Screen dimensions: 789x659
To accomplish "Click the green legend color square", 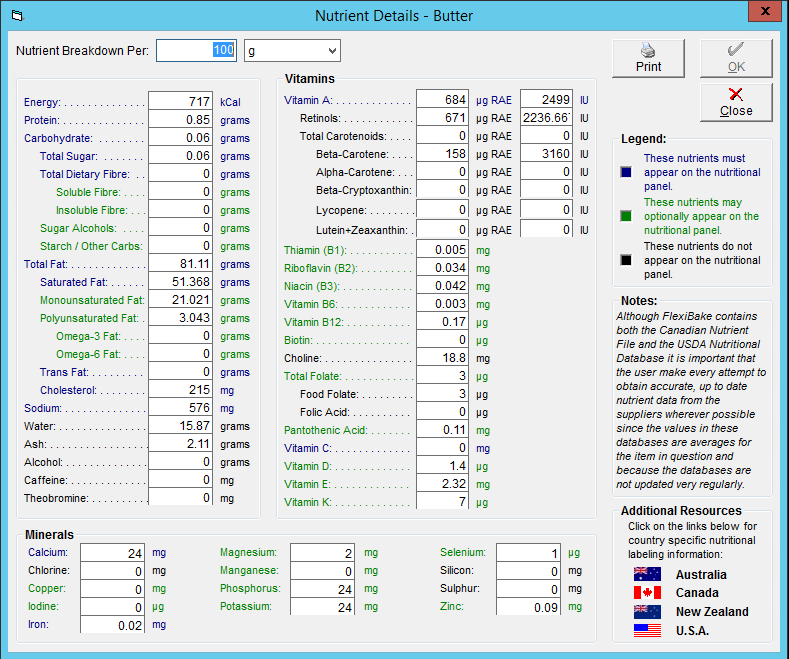I will [626, 216].
